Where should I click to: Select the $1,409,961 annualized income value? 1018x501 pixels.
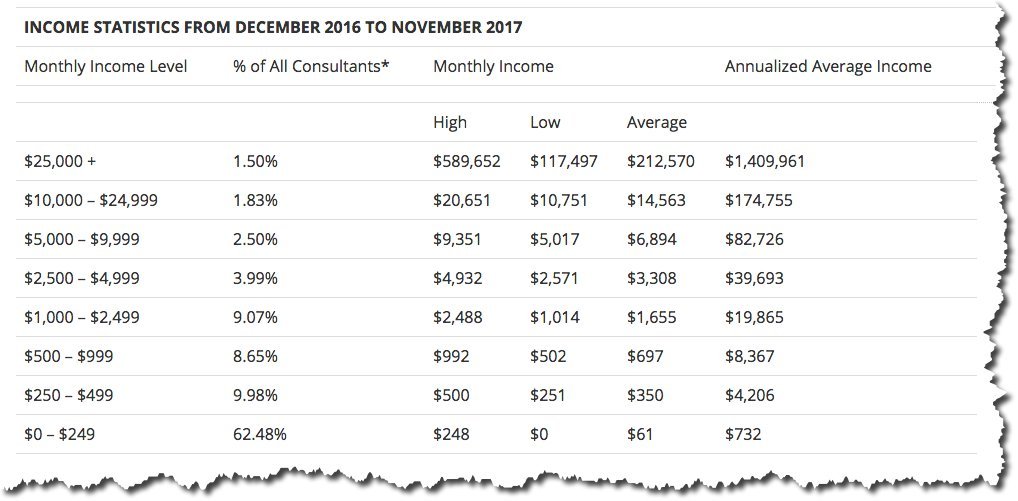tap(765, 162)
